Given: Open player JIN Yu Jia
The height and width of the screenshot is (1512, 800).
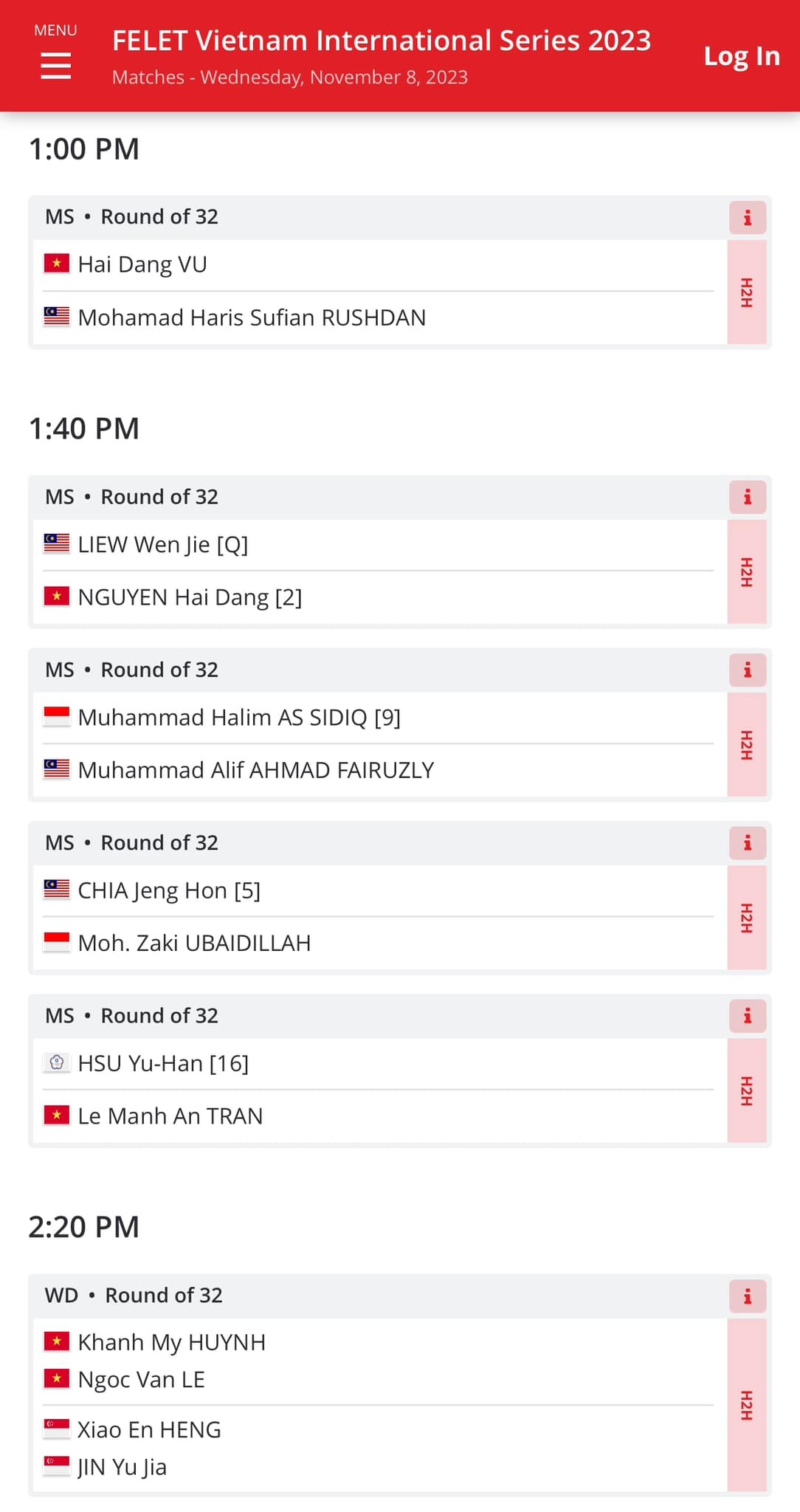Looking at the screenshot, I should [x=122, y=1467].
